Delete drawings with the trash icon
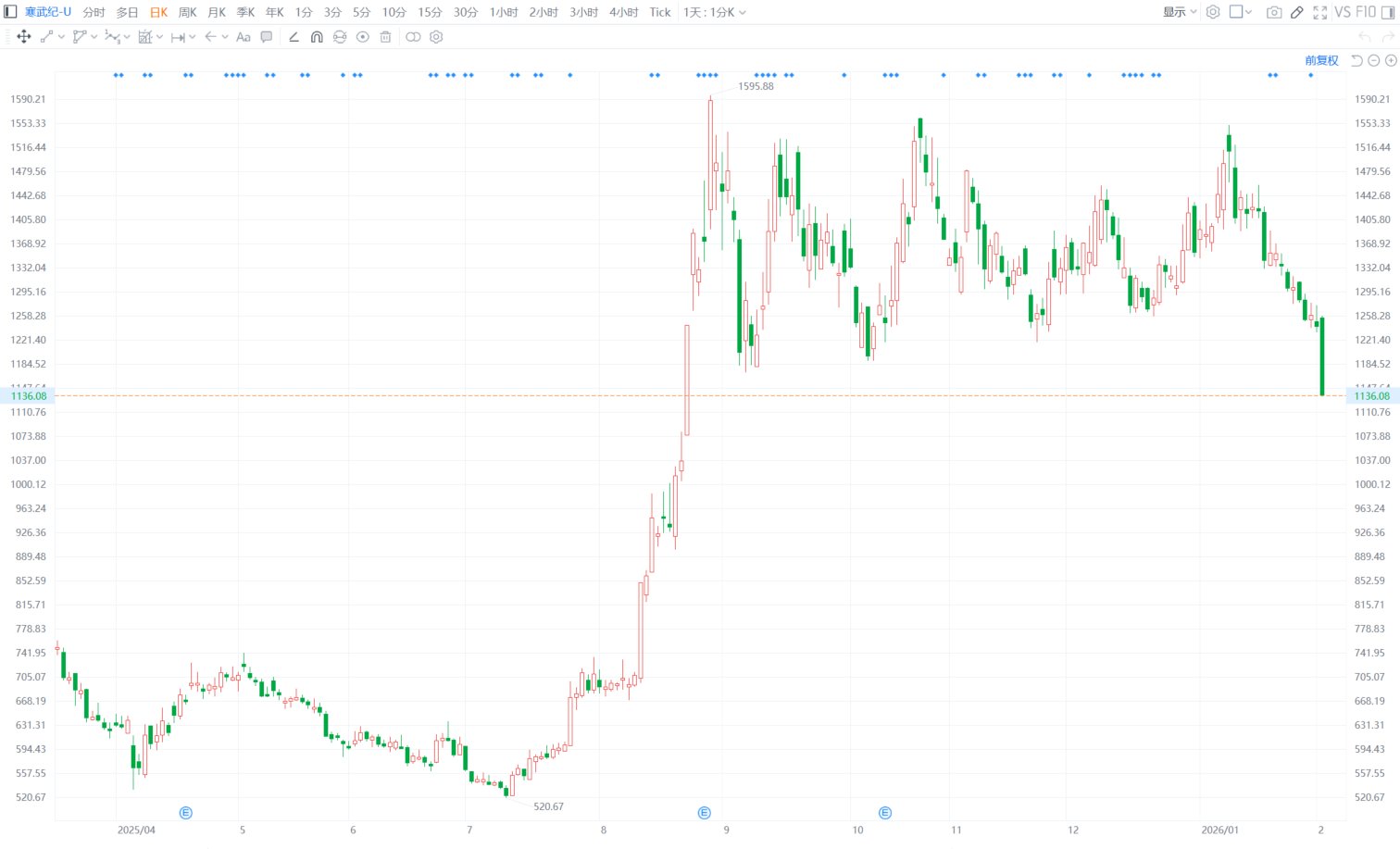This screenshot has height=849, width=1400. point(385,37)
